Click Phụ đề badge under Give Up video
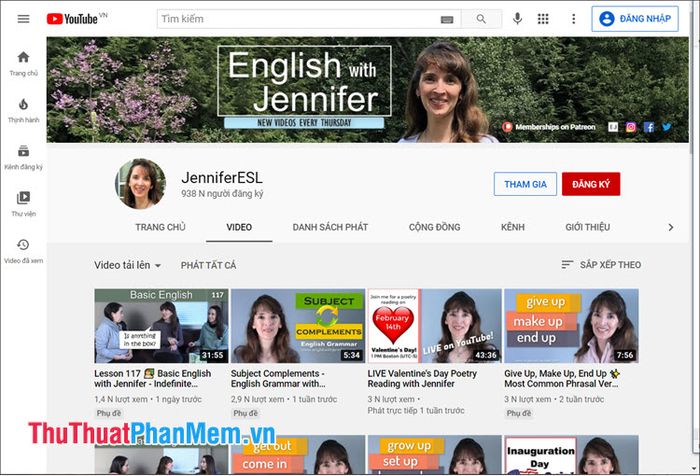Viewport: 700px width, 476px height. [x=518, y=413]
